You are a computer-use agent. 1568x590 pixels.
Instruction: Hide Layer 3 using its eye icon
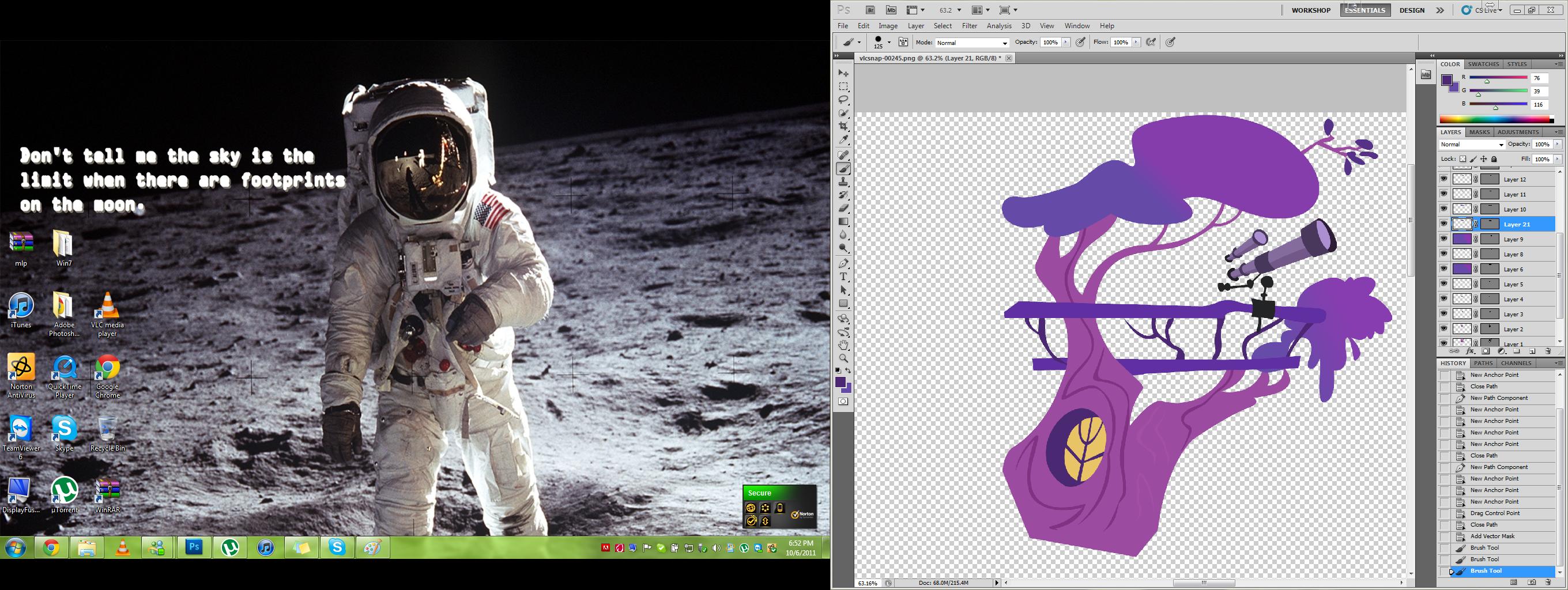[1444, 314]
